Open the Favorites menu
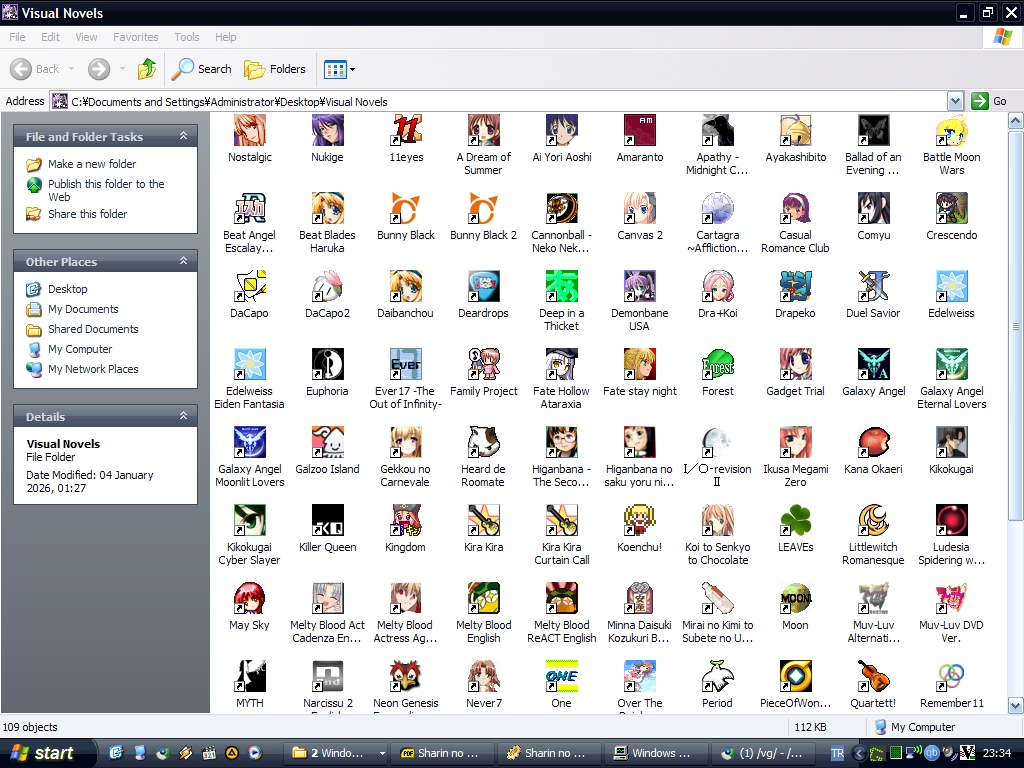 135,37
